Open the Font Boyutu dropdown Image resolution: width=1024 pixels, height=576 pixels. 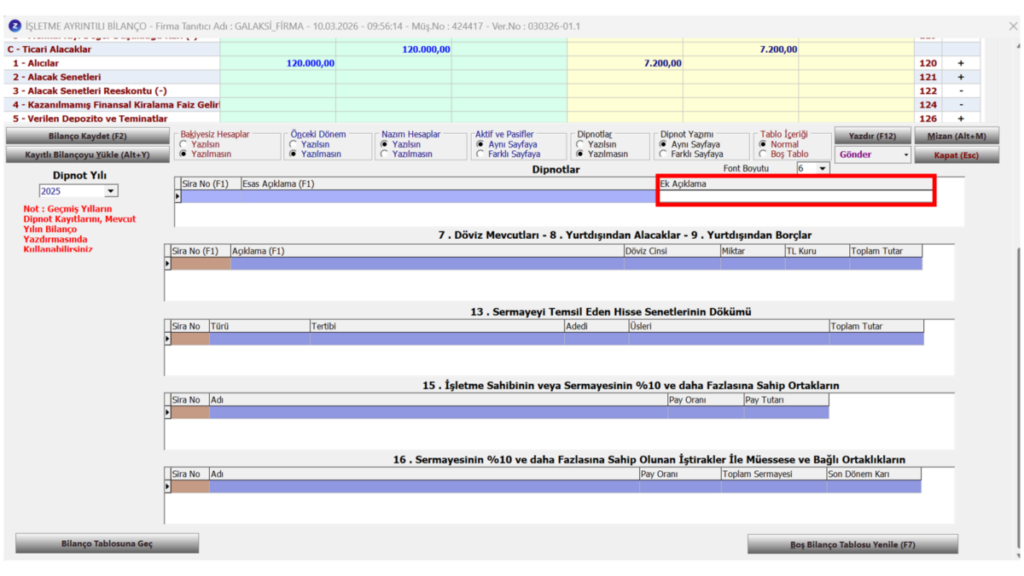coord(822,168)
